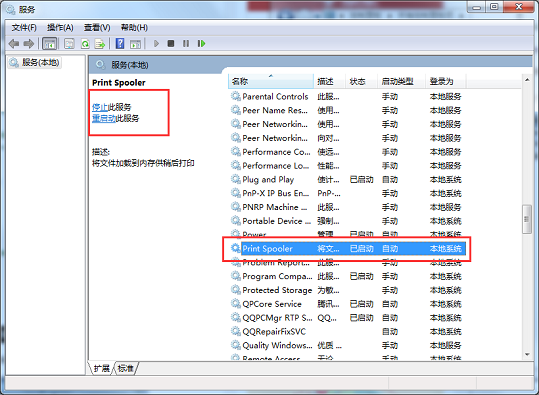This screenshot has height=395, width=539.
Task: Click 已启动 status of Plug and Play
Action: (361, 179)
